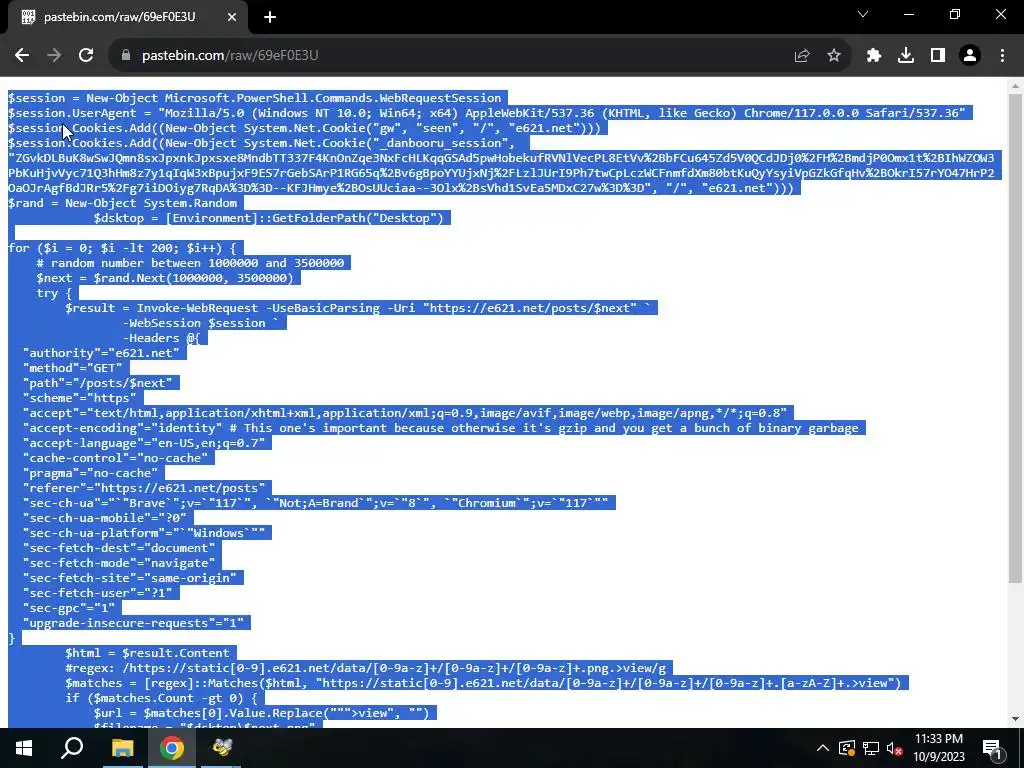Open the bee icon app in taskbar
The width and height of the screenshot is (1024, 768).
point(221,748)
